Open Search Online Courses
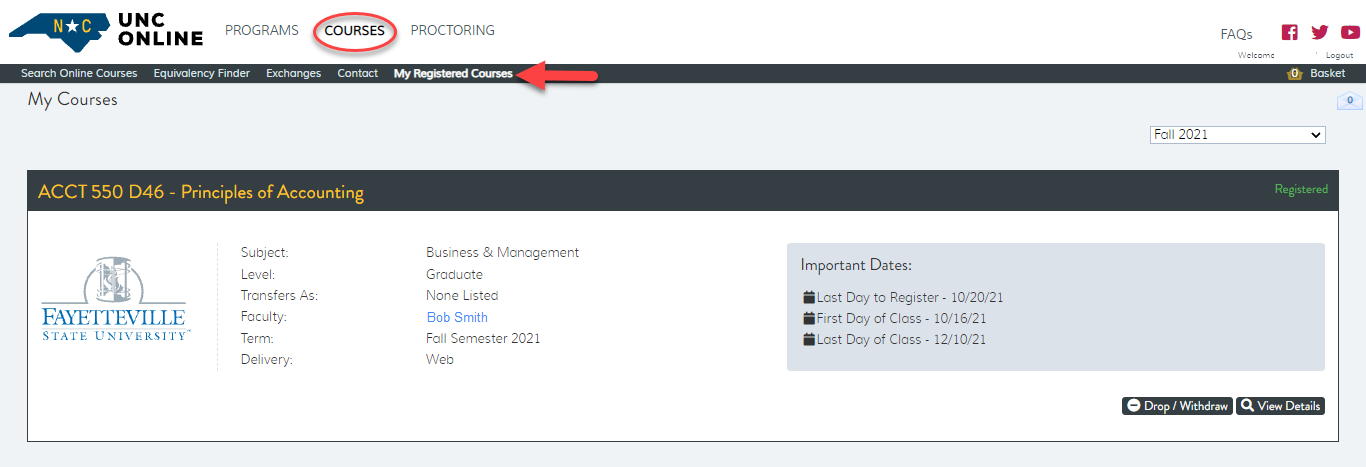 pyautogui.click(x=79, y=74)
